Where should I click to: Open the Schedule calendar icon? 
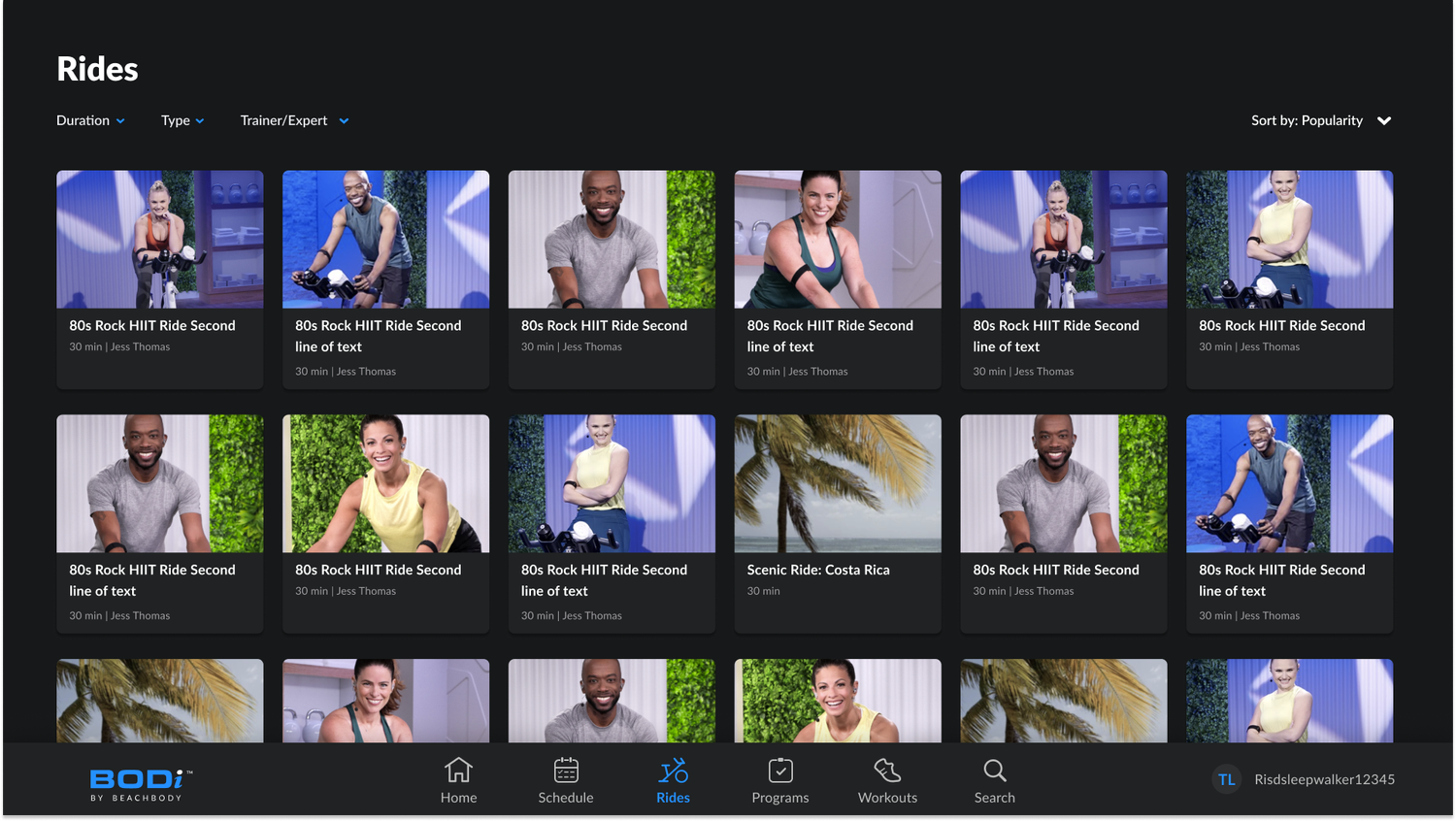566,771
